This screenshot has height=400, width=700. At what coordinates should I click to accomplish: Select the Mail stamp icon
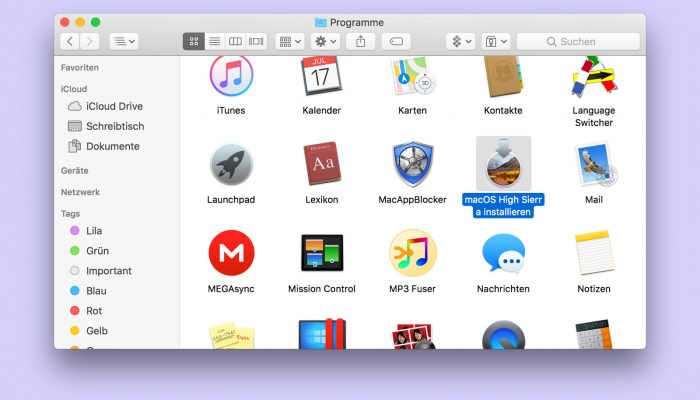(x=595, y=164)
